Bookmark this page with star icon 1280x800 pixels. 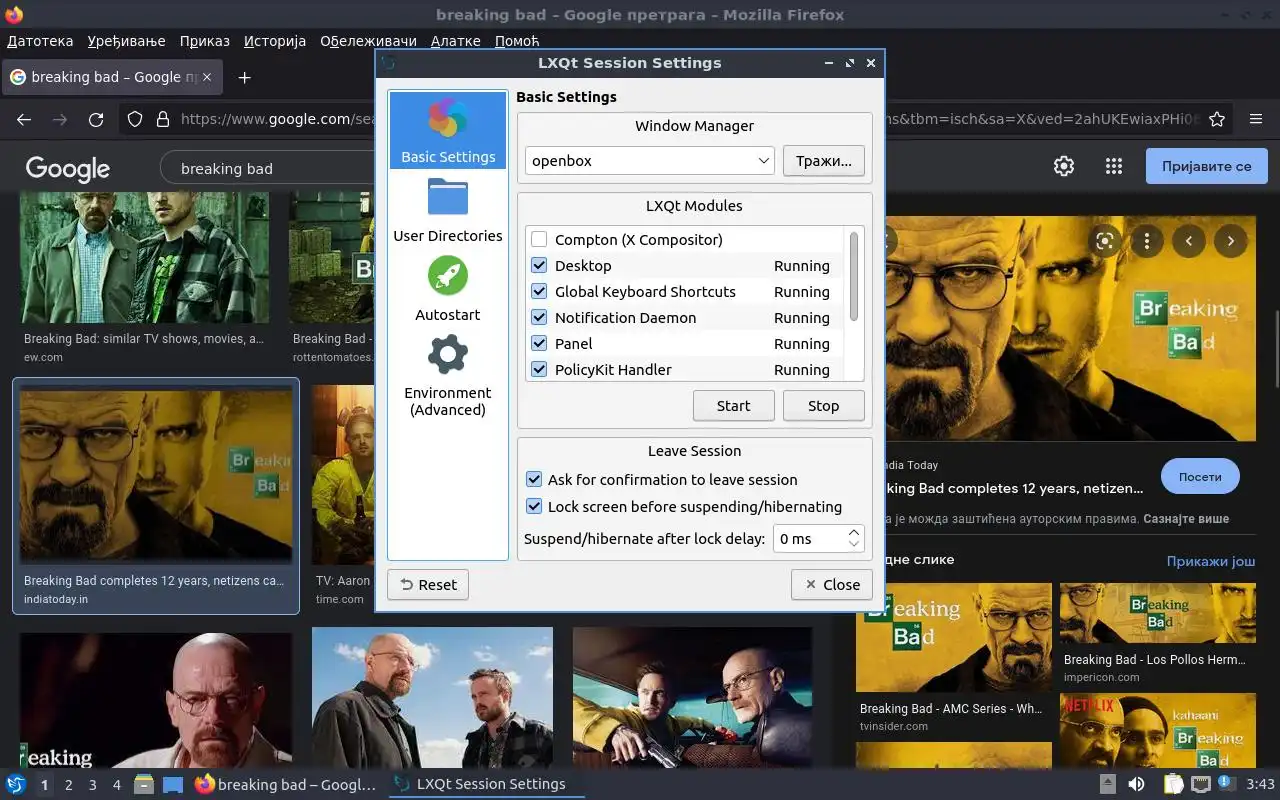[1217, 119]
